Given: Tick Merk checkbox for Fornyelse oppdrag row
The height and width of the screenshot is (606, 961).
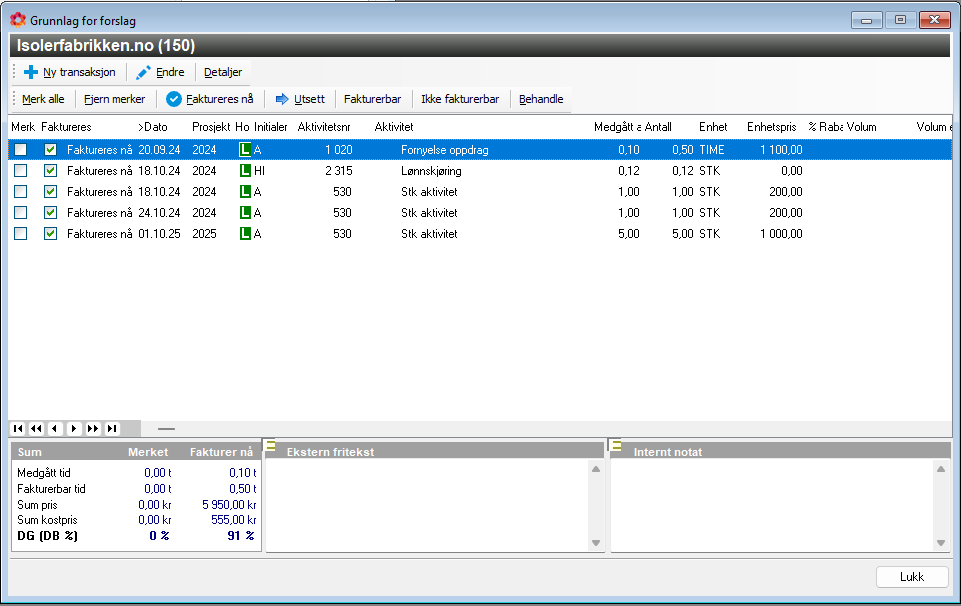Looking at the screenshot, I should pos(20,150).
